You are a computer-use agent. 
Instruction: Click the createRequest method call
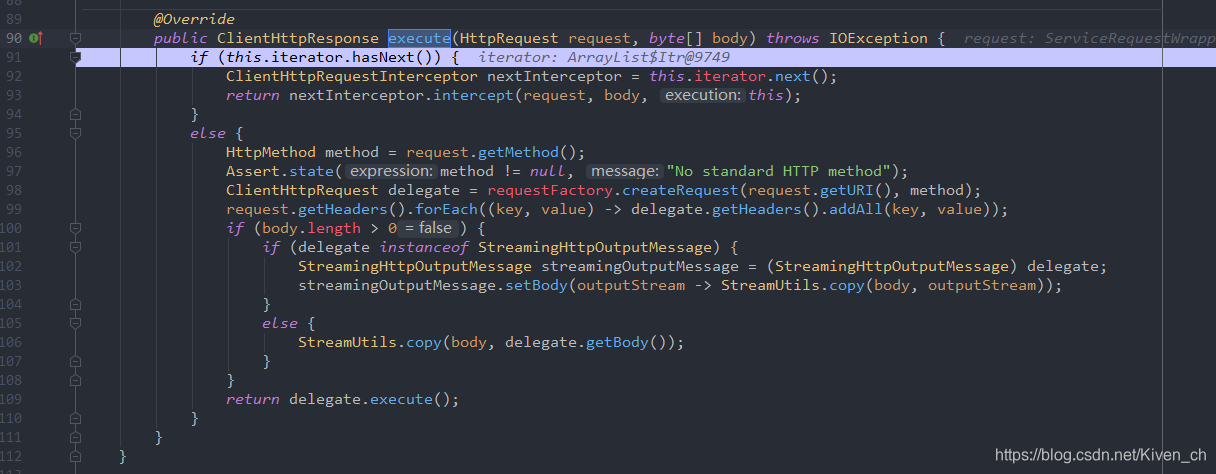(x=681, y=190)
